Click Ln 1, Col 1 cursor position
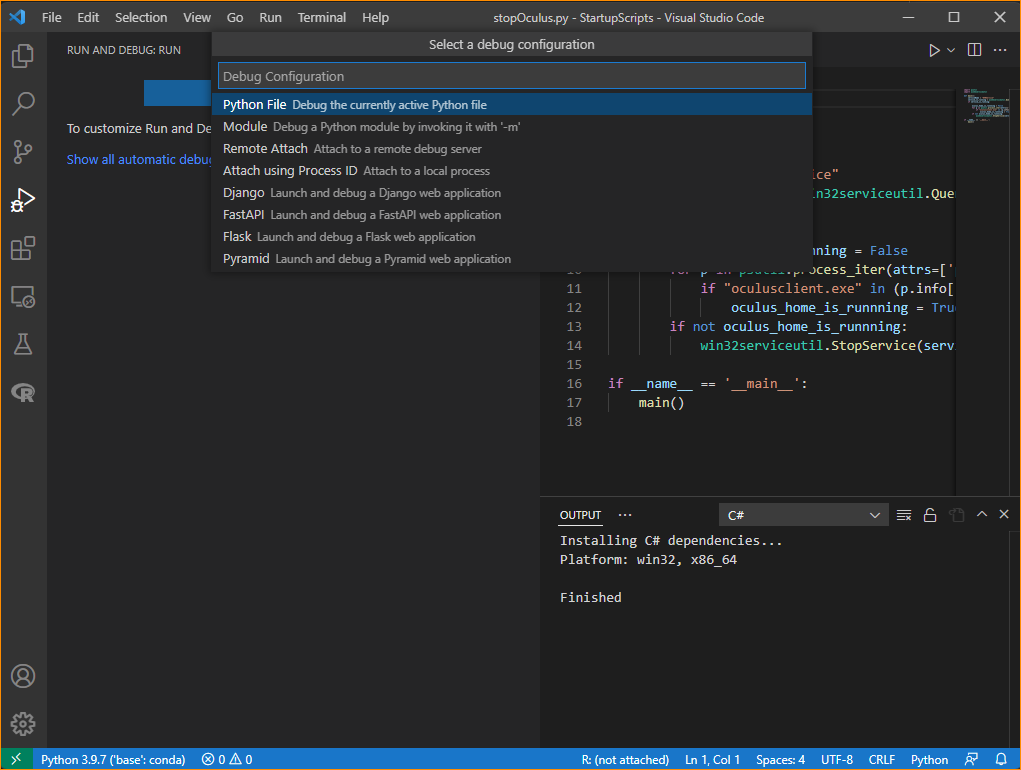 (712, 760)
